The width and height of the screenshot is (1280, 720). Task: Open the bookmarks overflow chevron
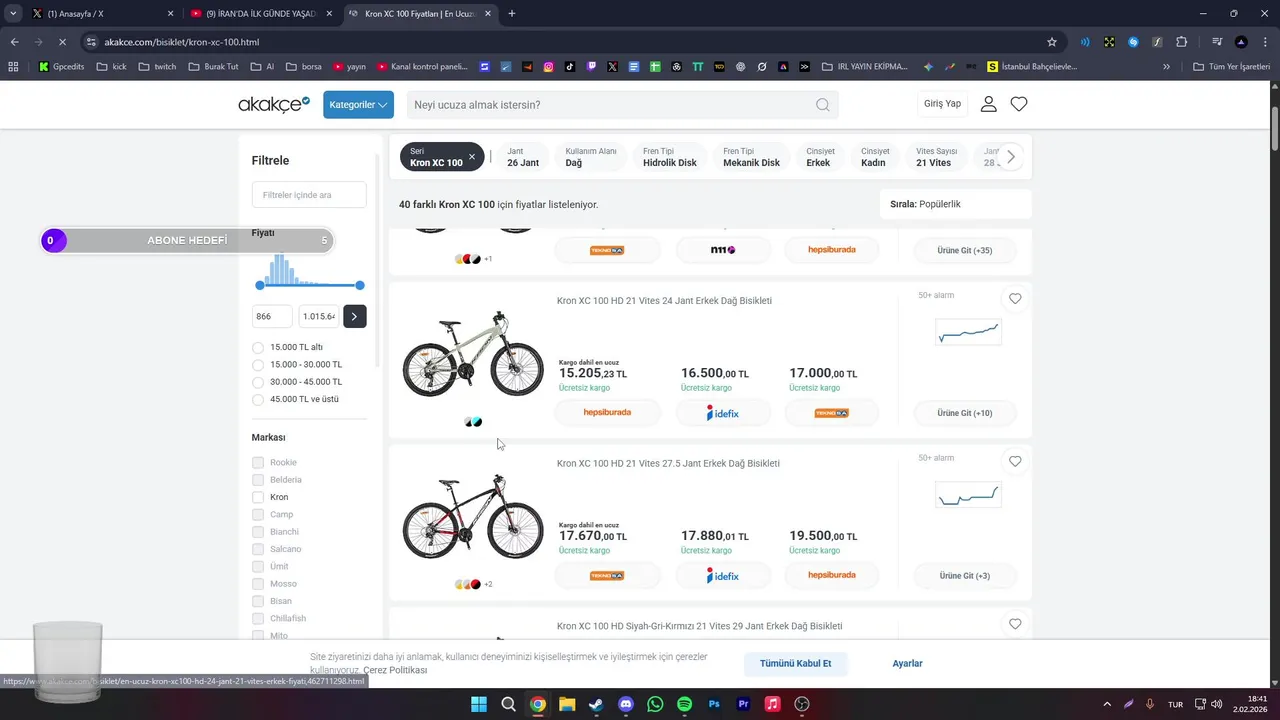coord(1166,67)
